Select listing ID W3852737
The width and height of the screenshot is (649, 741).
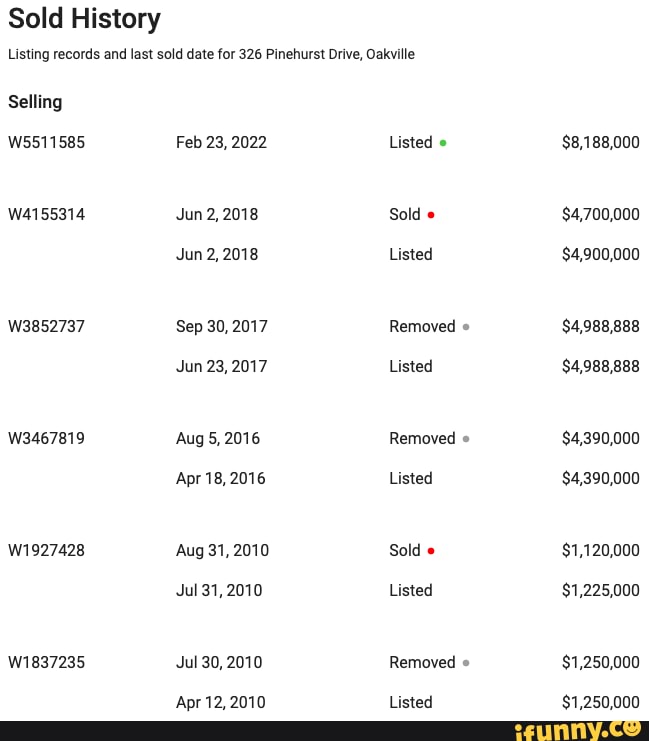pos(46,327)
